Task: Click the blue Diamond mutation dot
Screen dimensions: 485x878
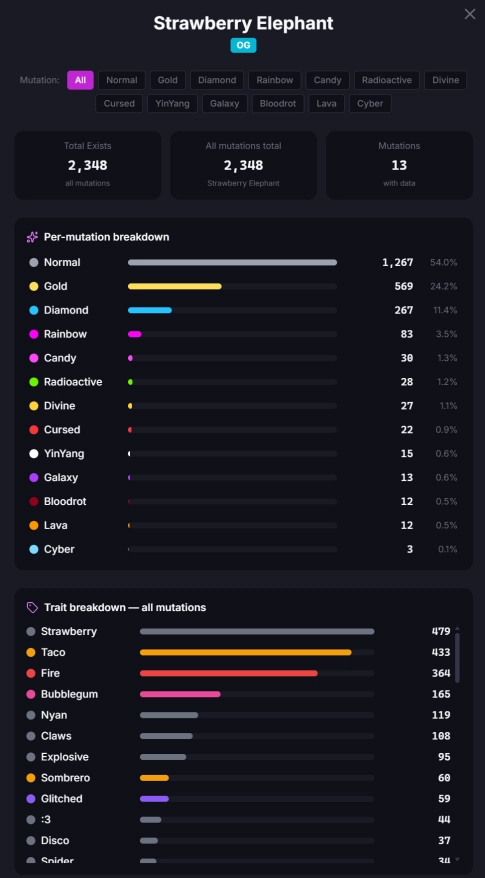Action: point(34,310)
